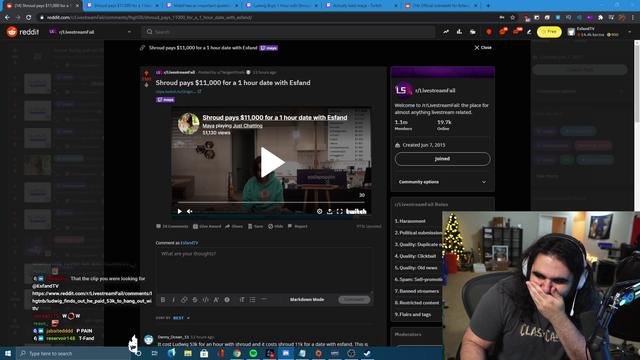Open the EsfandTV user account dropdown
640x360 pixels.
pos(600,32)
